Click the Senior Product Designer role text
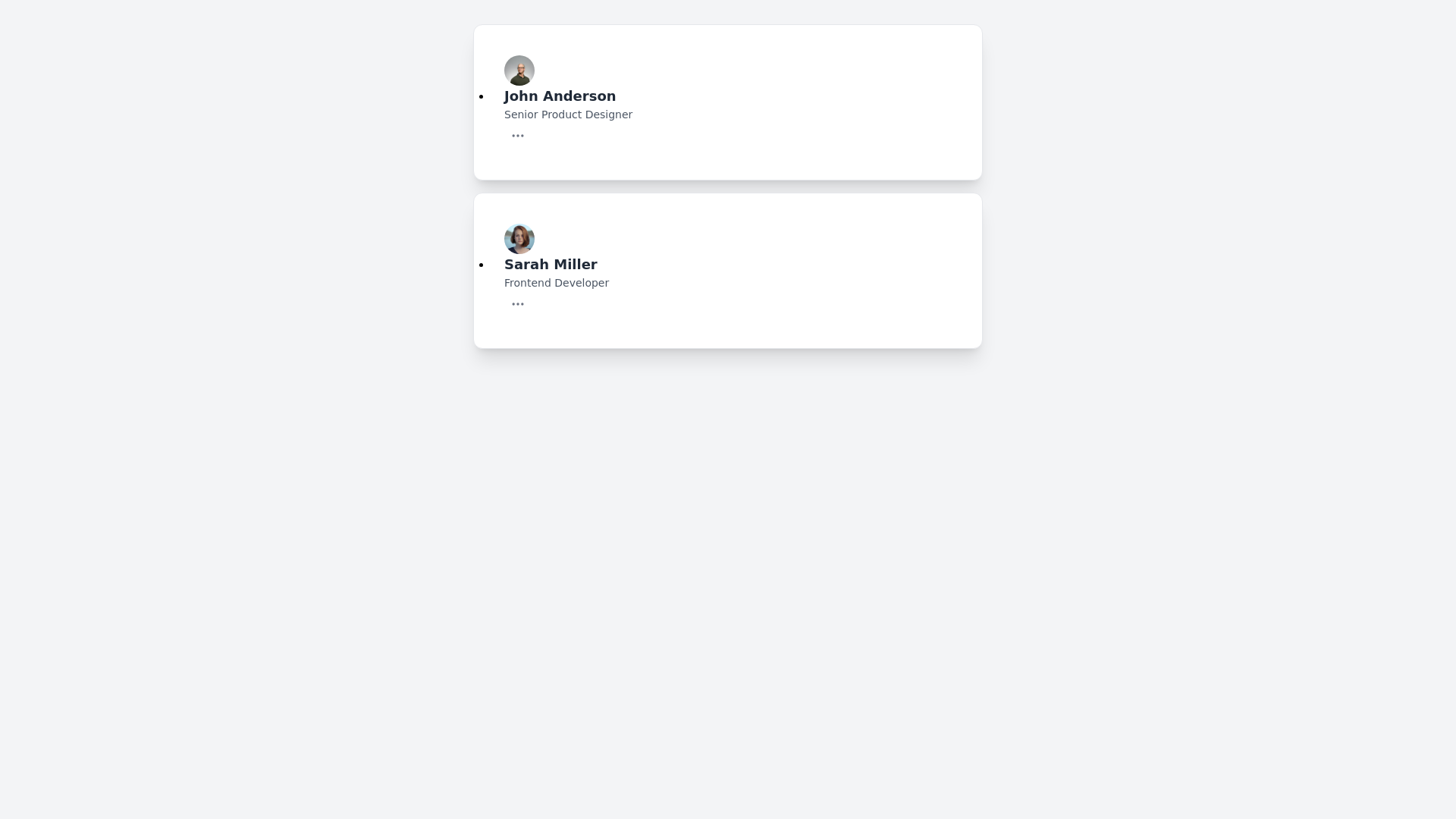Image resolution: width=1456 pixels, height=819 pixels. (x=568, y=115)
